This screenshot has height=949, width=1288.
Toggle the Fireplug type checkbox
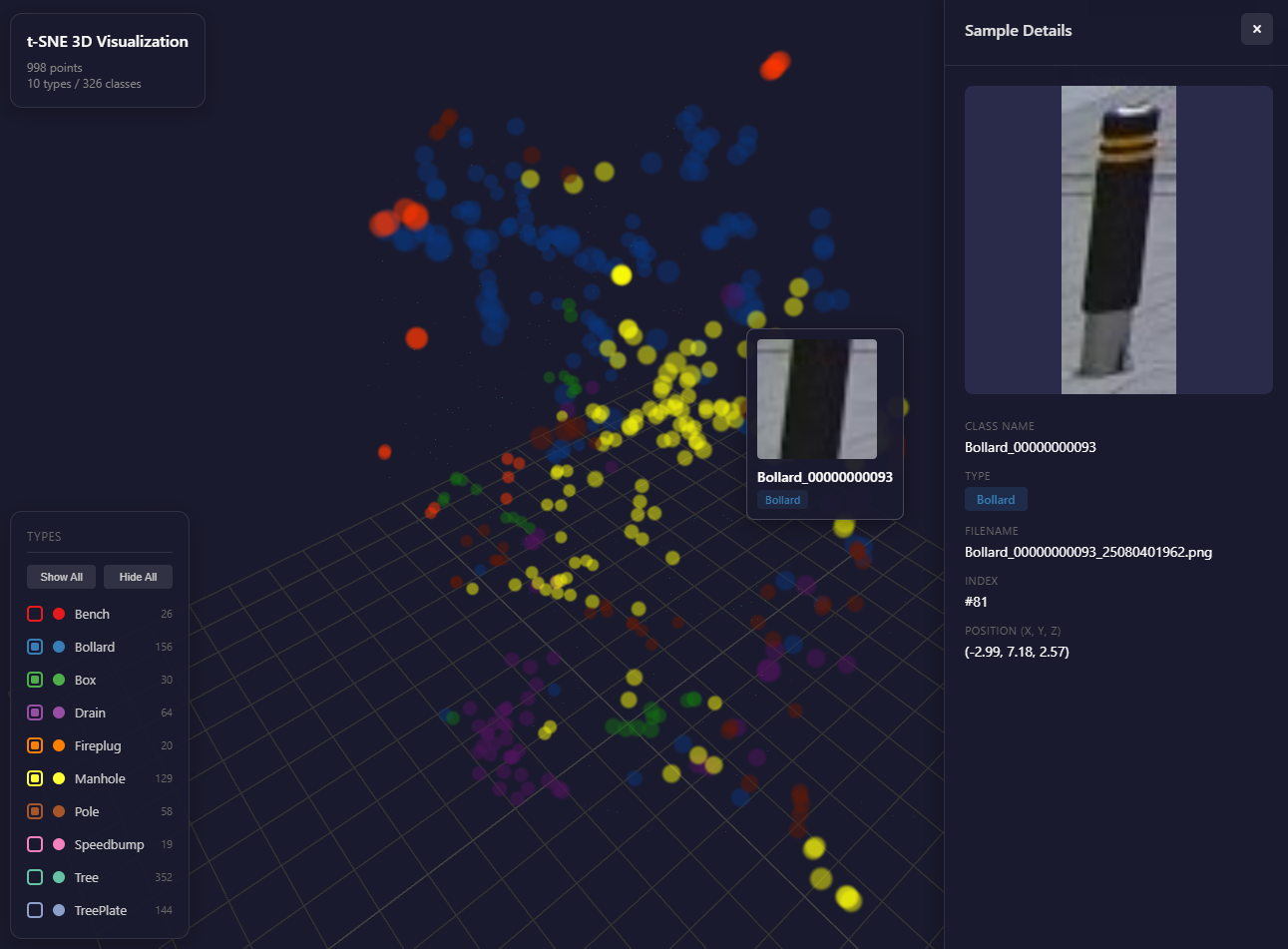[35, 745]
